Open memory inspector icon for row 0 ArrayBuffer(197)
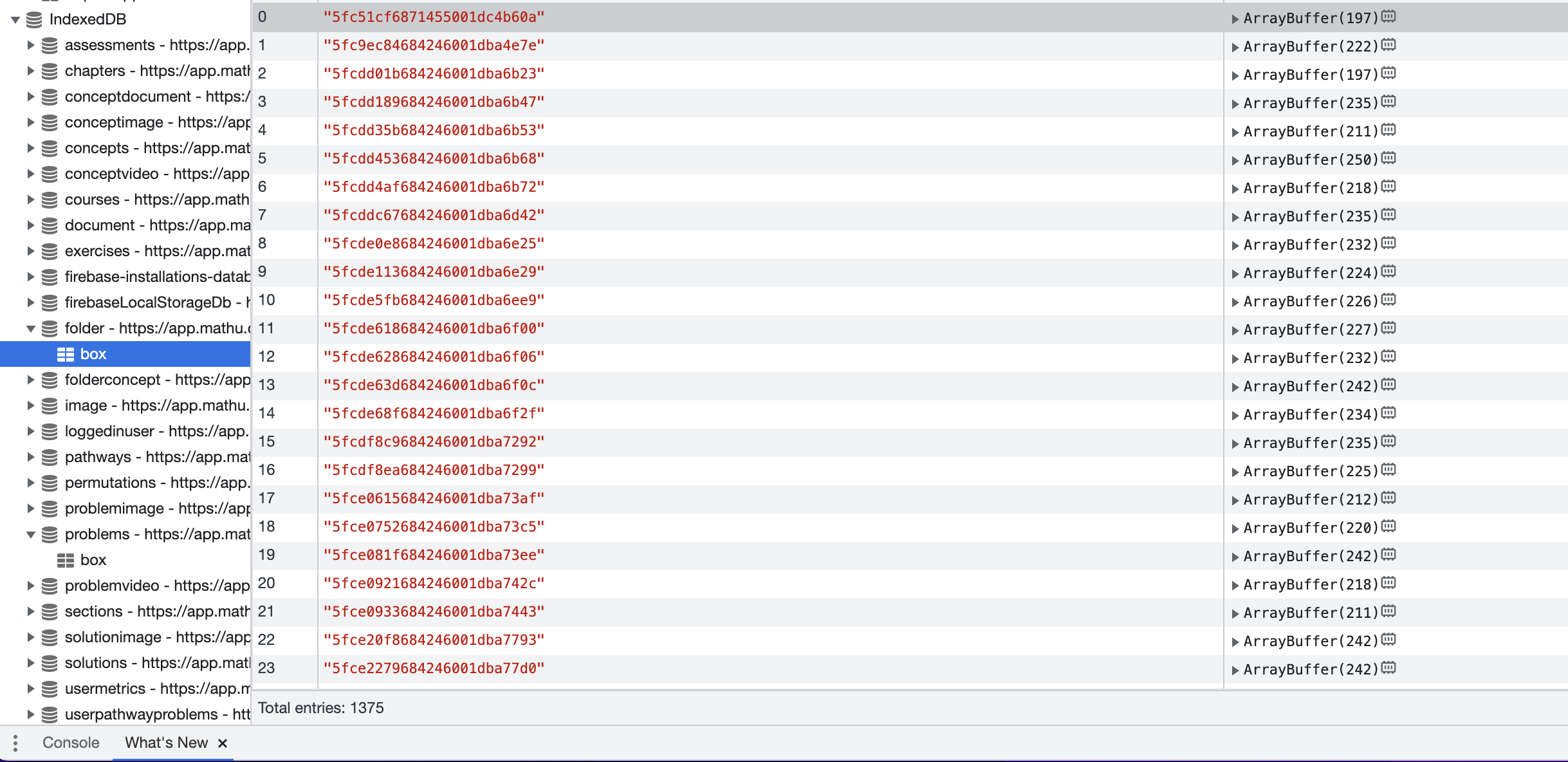 1388,17
